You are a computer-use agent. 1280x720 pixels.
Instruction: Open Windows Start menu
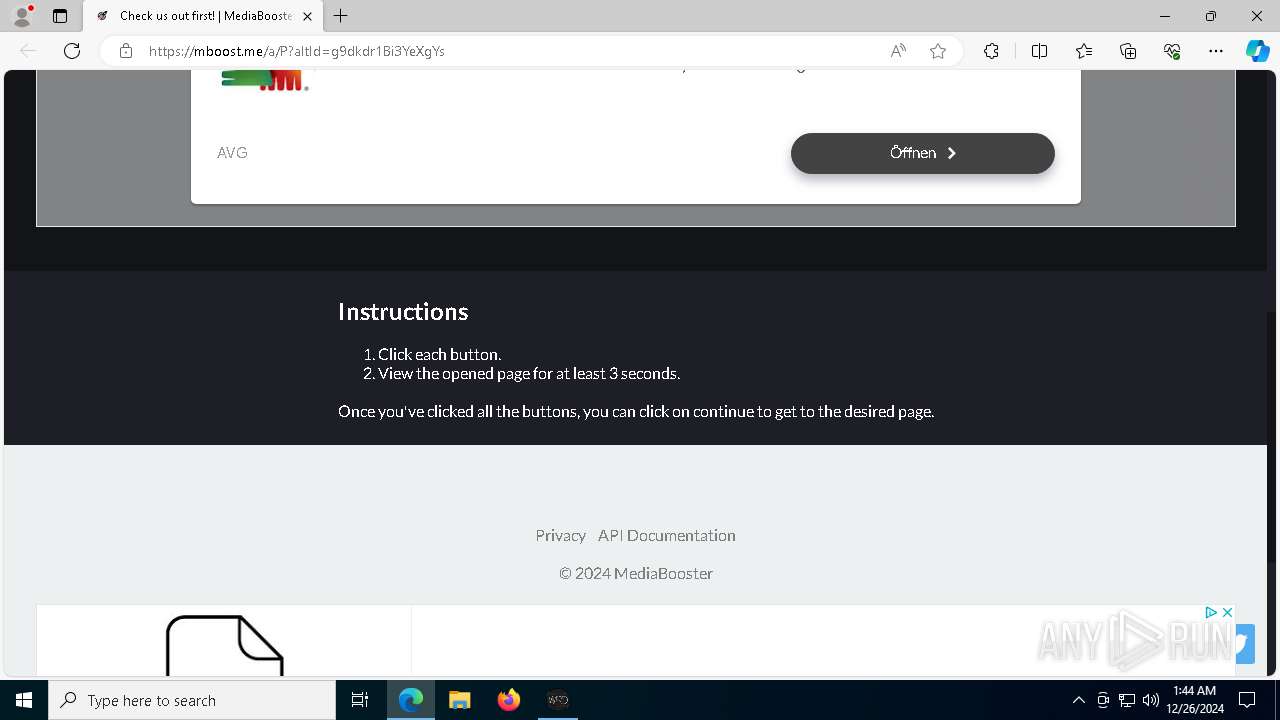point(24,700)
